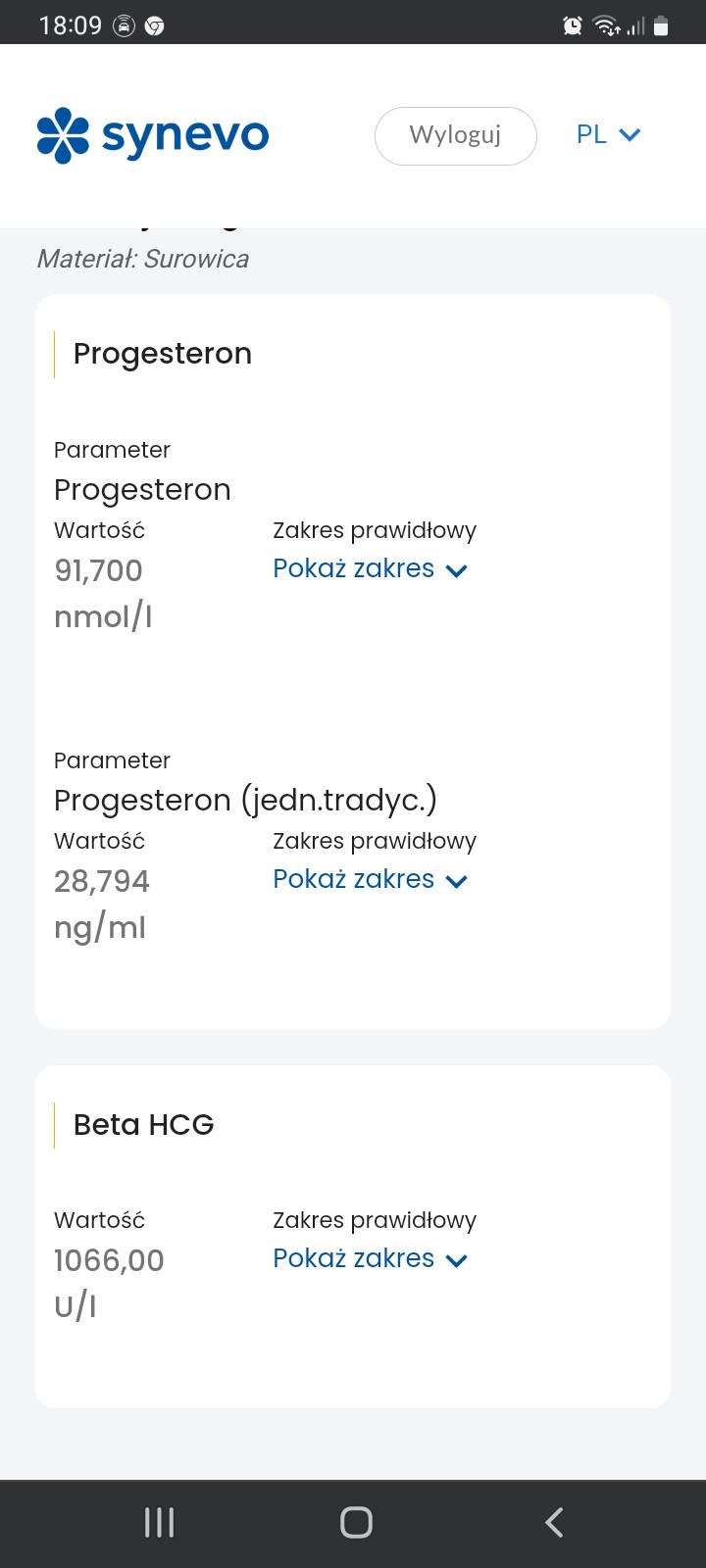This screenshot has height=1568, width=706.
Task: Tap Chrome notification icon in status bar
Action: 154,26
